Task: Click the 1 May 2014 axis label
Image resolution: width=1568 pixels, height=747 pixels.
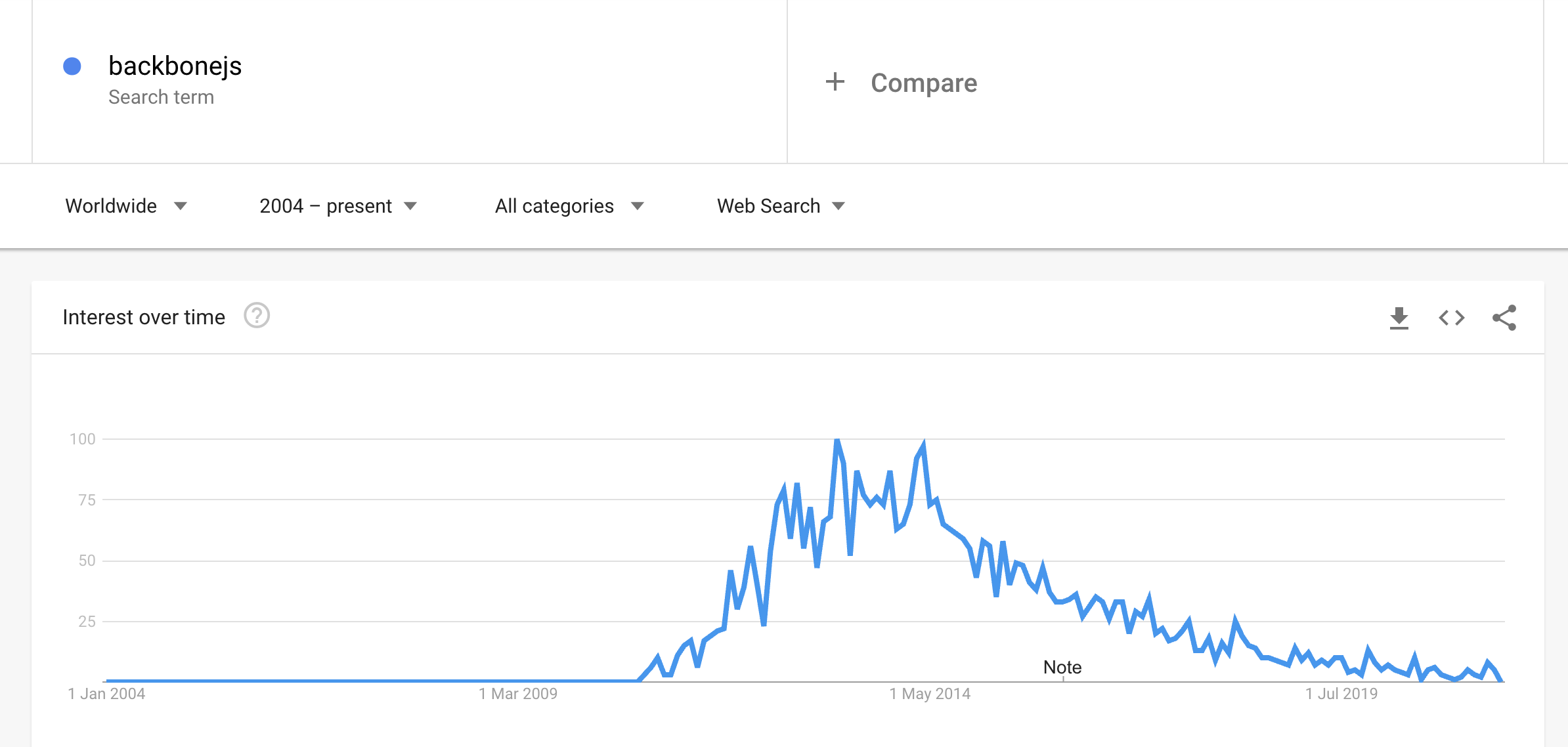Action: [930, 694]
